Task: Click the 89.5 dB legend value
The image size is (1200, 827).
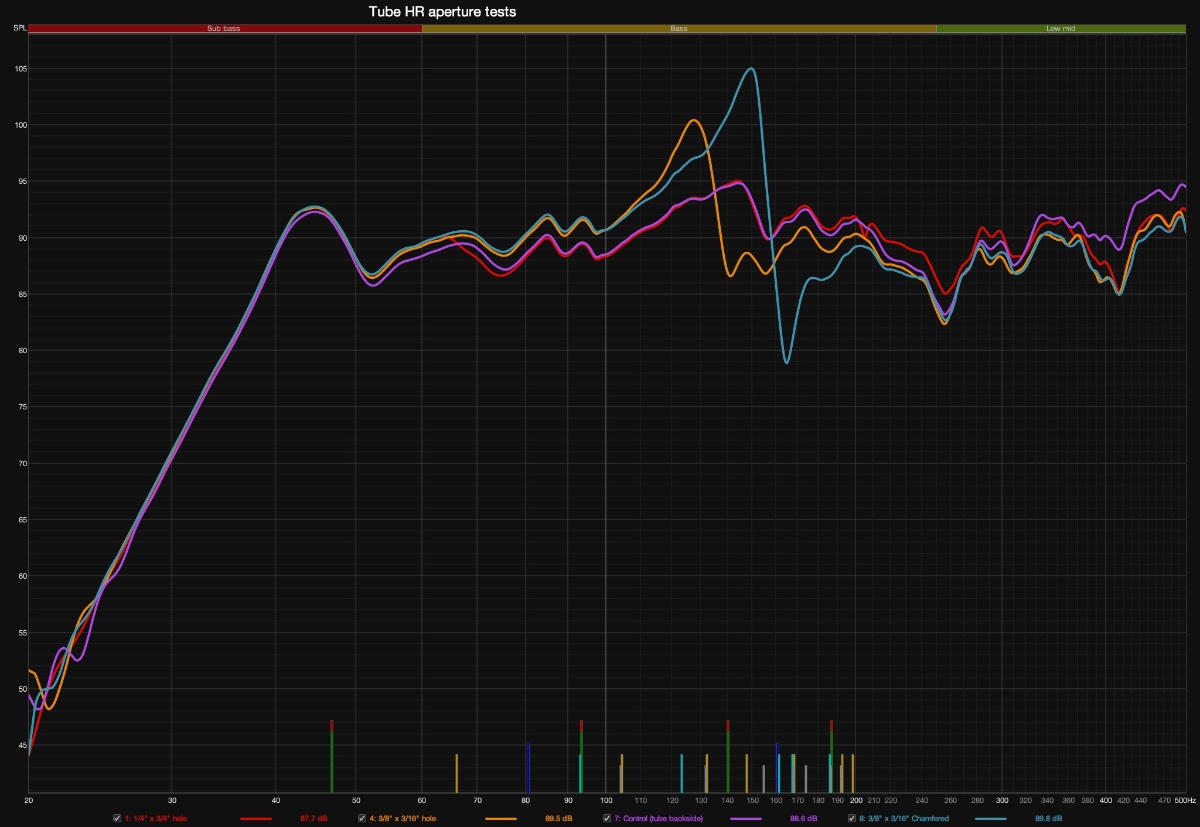Action: (x=558, y=818)
